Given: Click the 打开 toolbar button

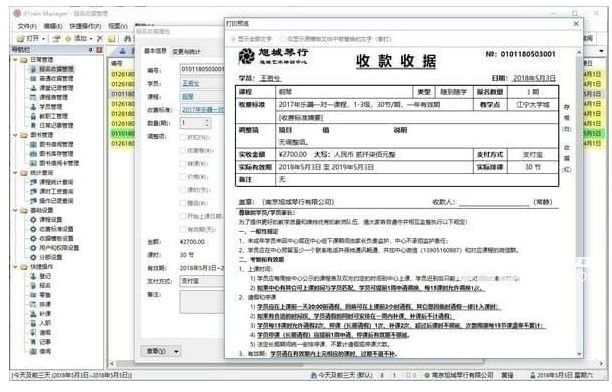Looking at the screenshot, I should tap(30, 38).
